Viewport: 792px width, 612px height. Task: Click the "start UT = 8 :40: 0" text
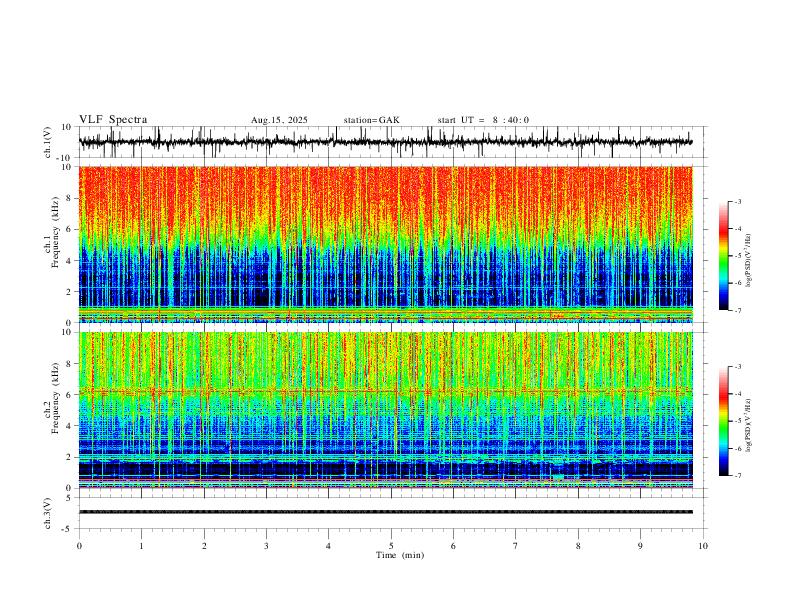[x=483, y=120]
